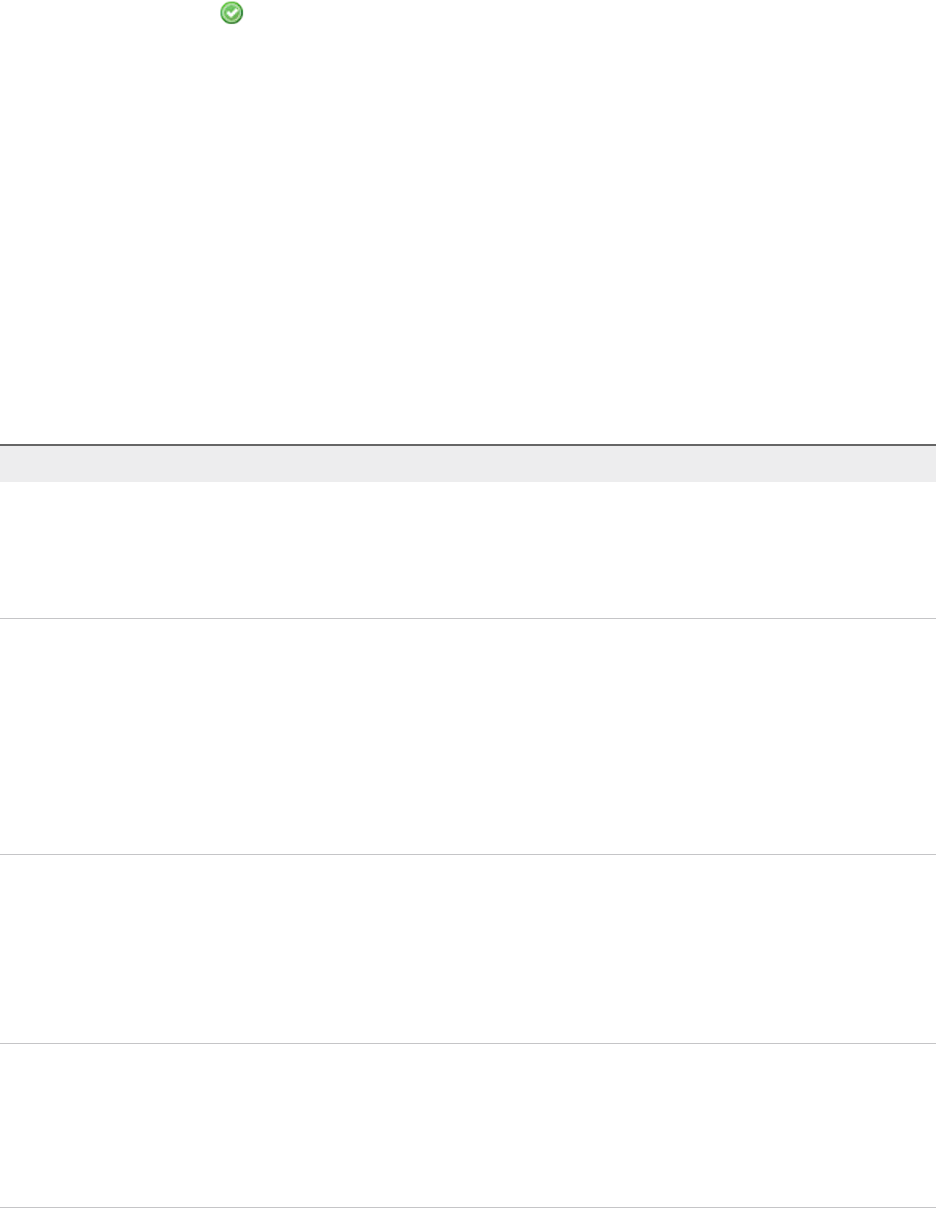Click the left side of the third blank row
Image resolution: width=936 pixels, height=1208 pixels.
(60, 949)
